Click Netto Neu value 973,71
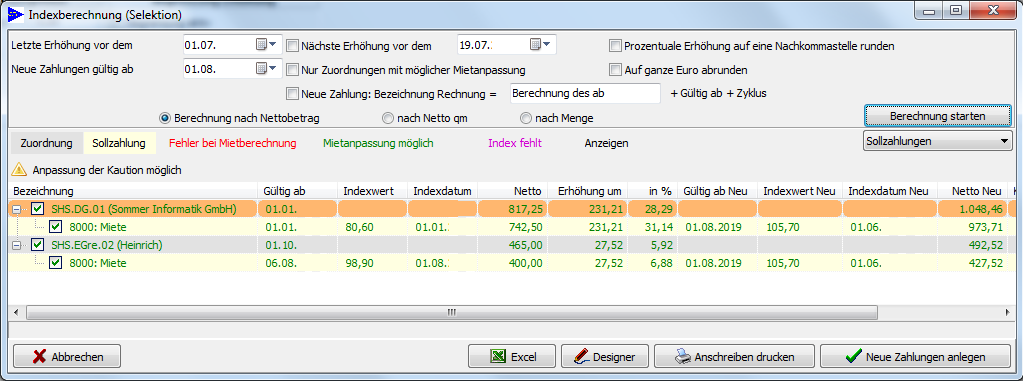 point(986,227)
